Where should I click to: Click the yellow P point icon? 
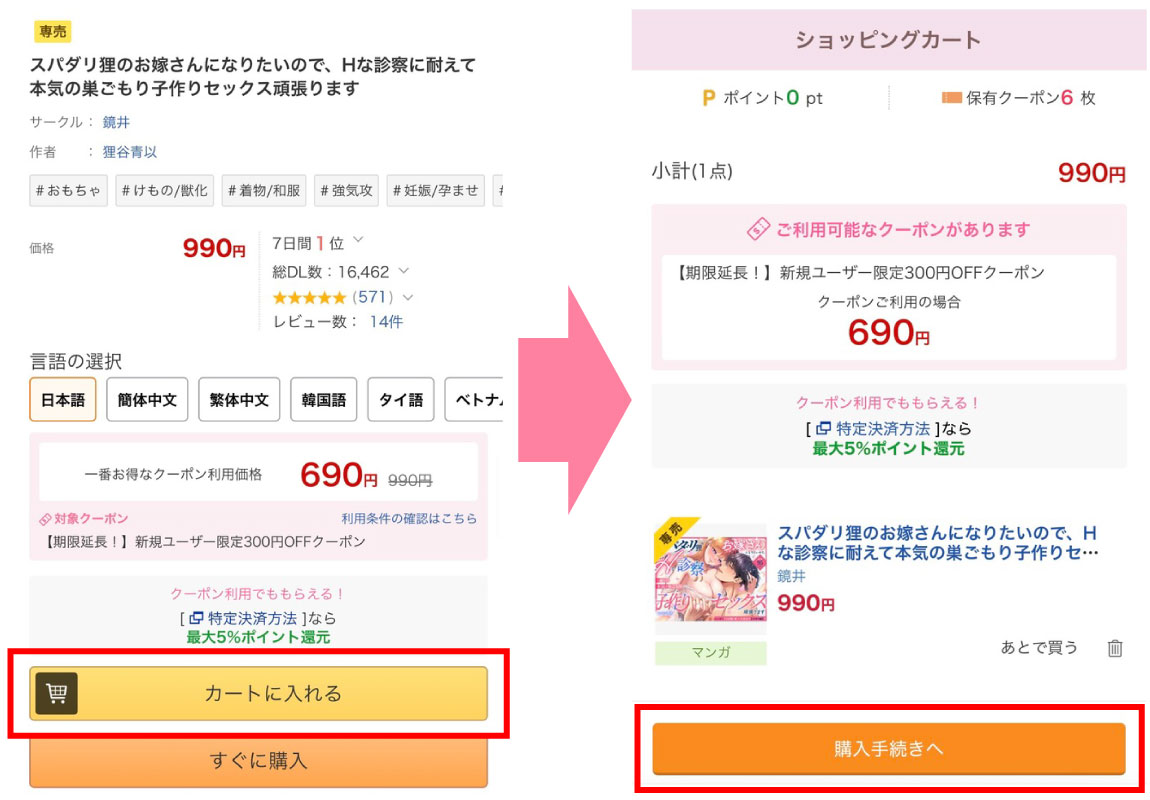pos(709,98)
